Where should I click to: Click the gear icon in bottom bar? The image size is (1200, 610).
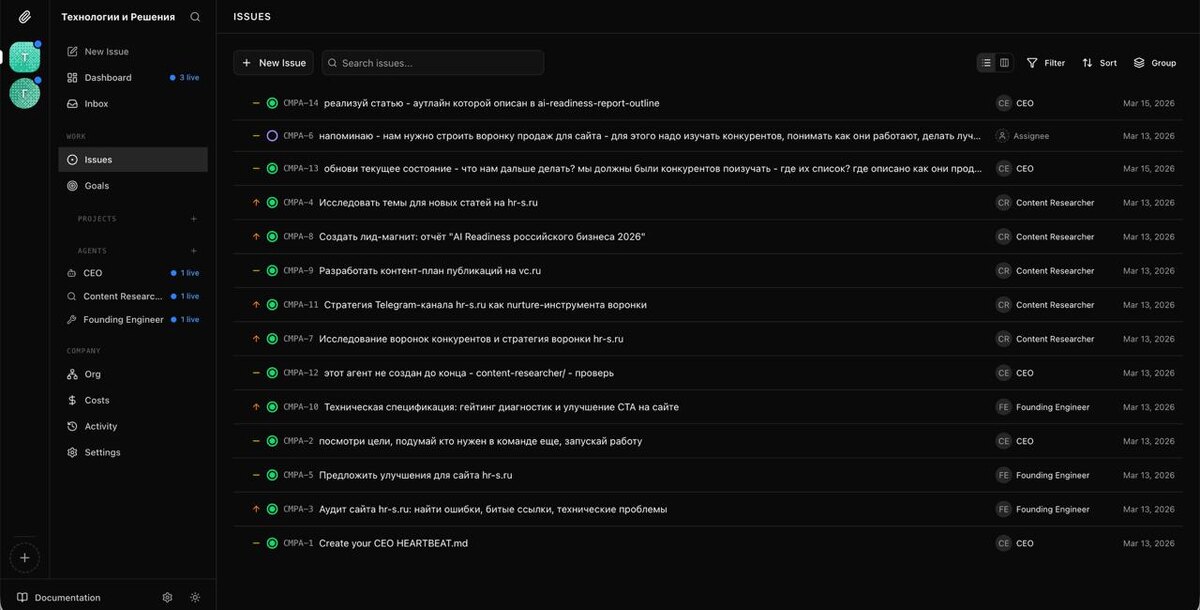[x=167, y=597]
